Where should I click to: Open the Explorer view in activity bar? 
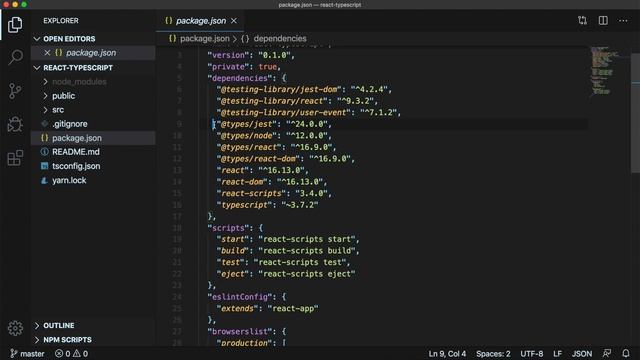tap(15, 25)
